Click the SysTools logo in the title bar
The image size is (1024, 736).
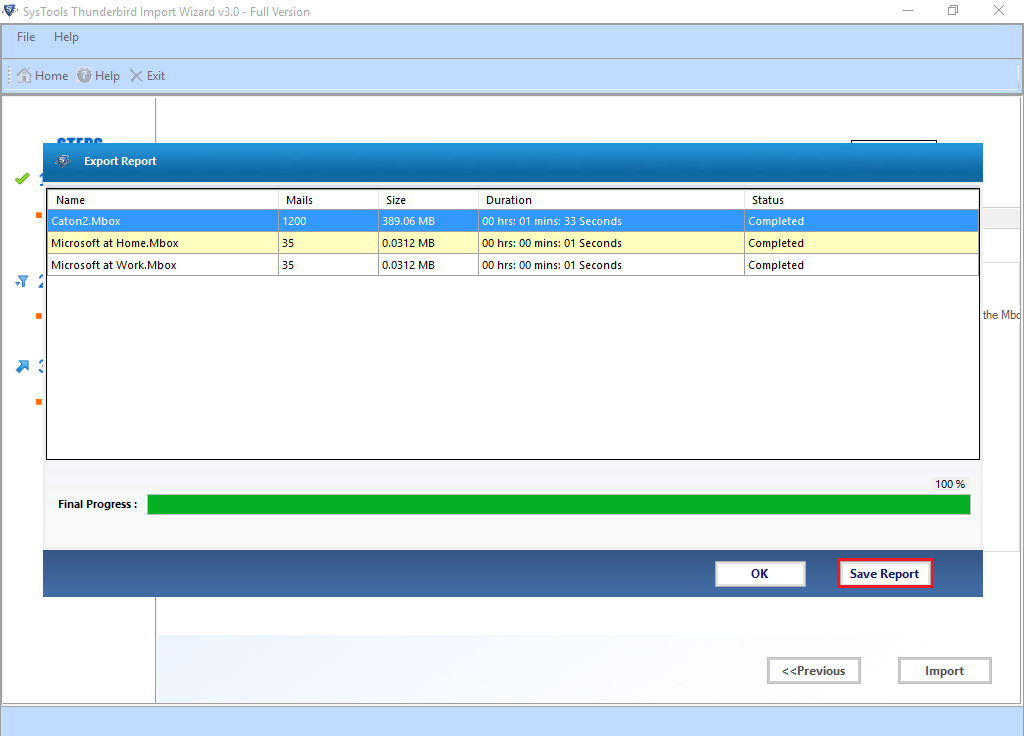coord(10,11)
